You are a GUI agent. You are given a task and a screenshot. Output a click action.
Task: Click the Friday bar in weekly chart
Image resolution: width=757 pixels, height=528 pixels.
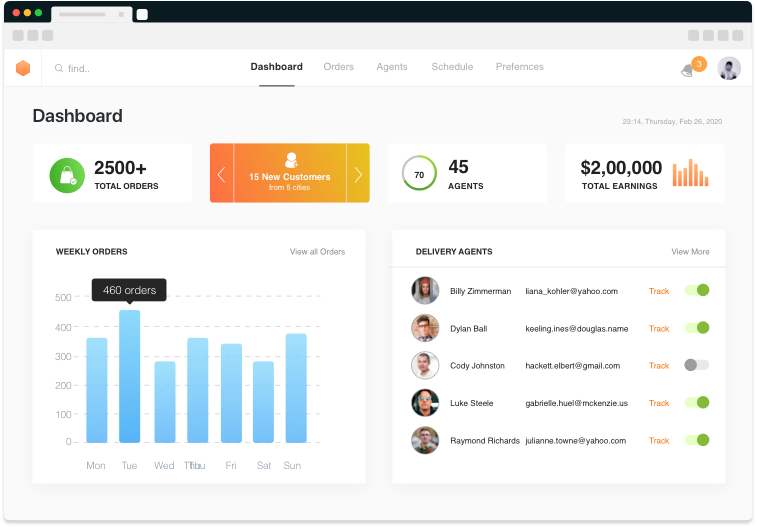pos(231,393)
